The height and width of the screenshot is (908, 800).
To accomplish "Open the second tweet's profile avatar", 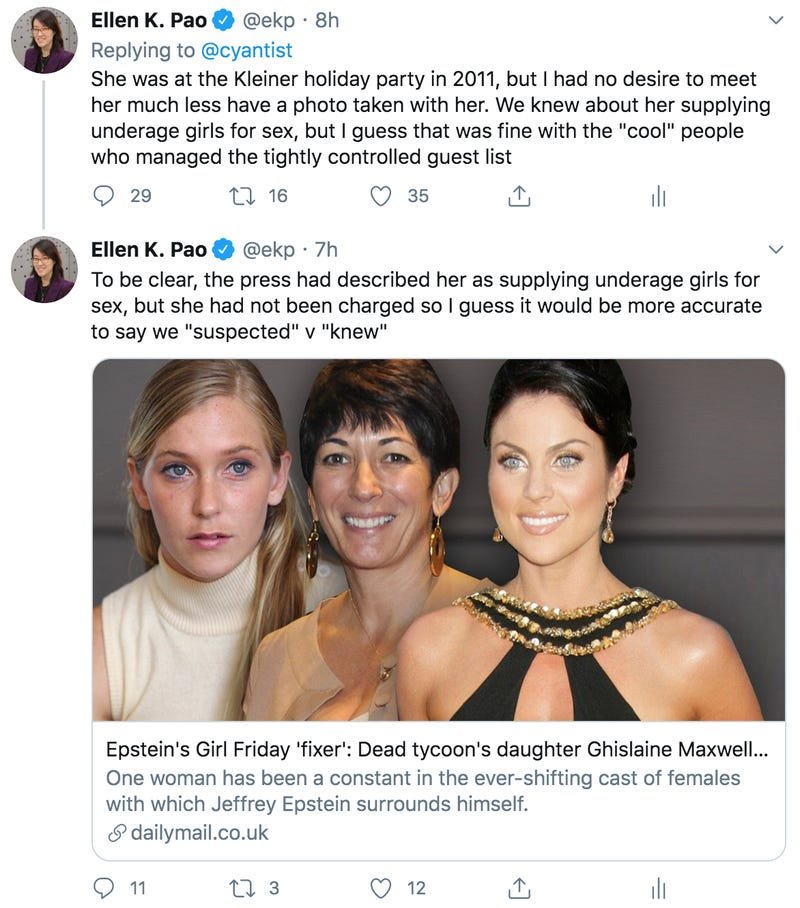I will (x=44, y=269).
